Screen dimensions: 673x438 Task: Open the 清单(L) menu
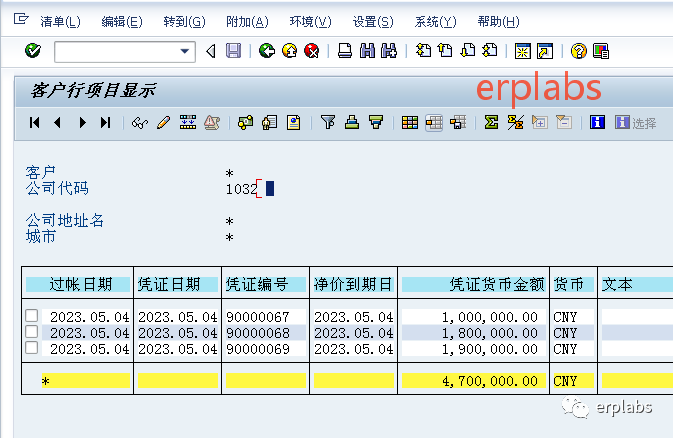(60, 21)
